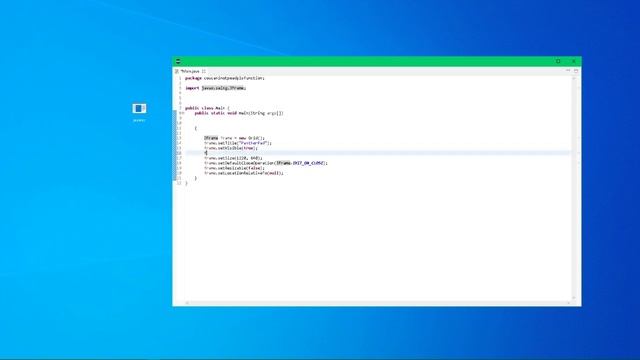The image size is (640, 360).
Task: Close the Main.java tab with its X
Action: [203, 71]
